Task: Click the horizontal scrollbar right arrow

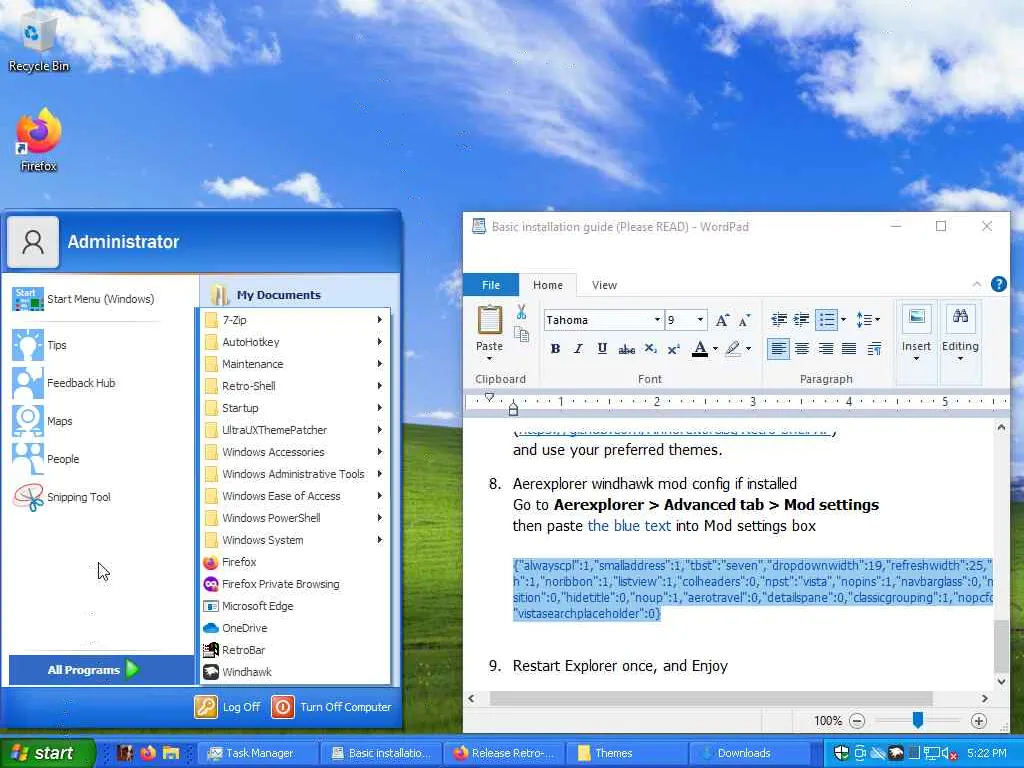Action: pyautogui.click(x=985, y=698)
